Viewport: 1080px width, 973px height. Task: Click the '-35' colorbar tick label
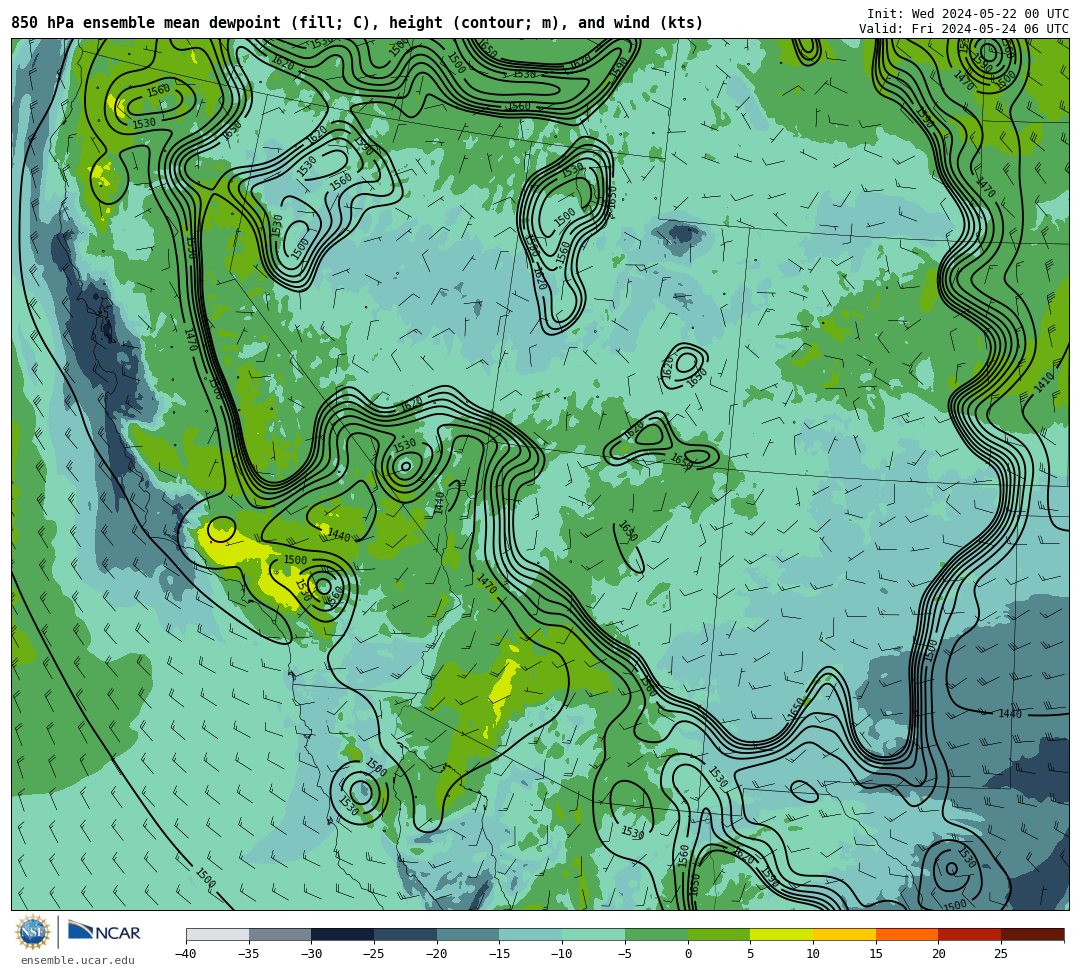tap(249, 954)
